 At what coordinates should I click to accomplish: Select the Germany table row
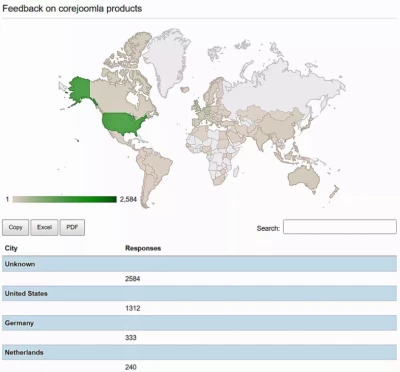[199, 323]
